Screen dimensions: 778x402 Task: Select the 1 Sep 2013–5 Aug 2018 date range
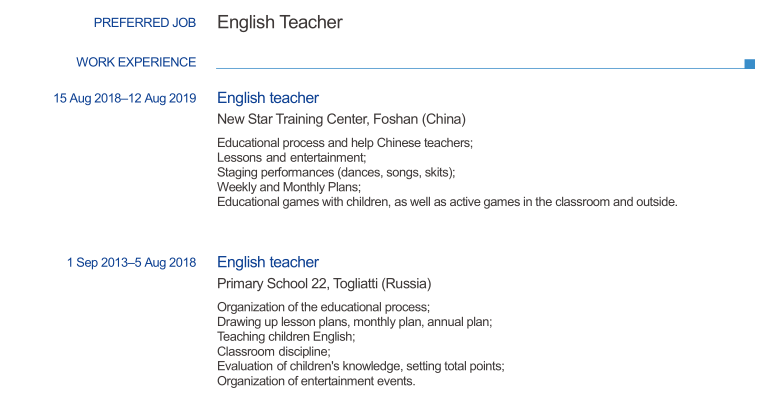coord(131,262)
